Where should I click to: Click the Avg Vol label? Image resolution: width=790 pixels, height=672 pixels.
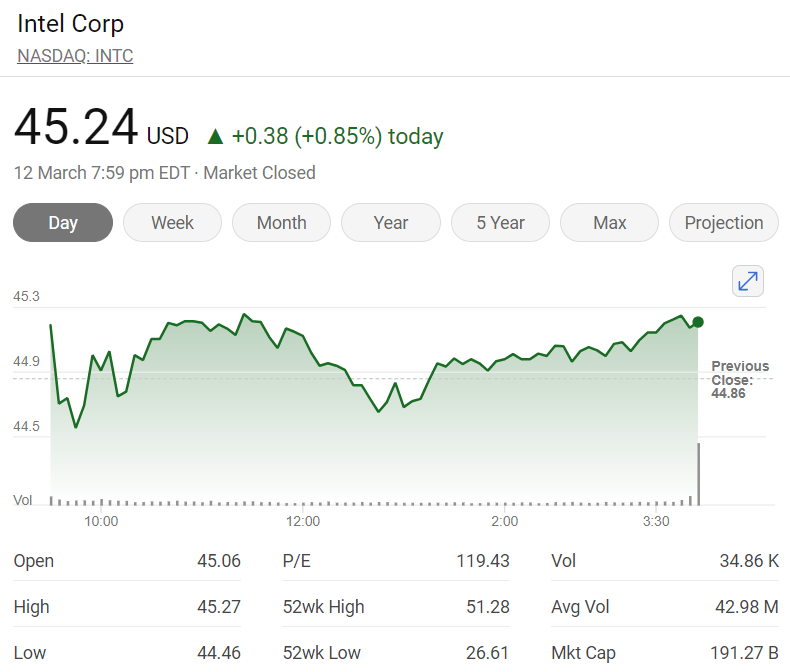coord(580,607)
